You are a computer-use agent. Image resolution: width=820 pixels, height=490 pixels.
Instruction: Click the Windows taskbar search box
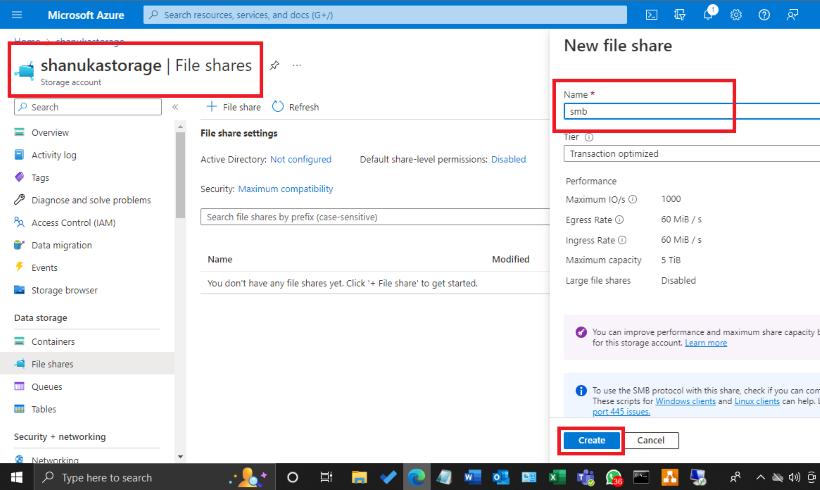[154, 477]
